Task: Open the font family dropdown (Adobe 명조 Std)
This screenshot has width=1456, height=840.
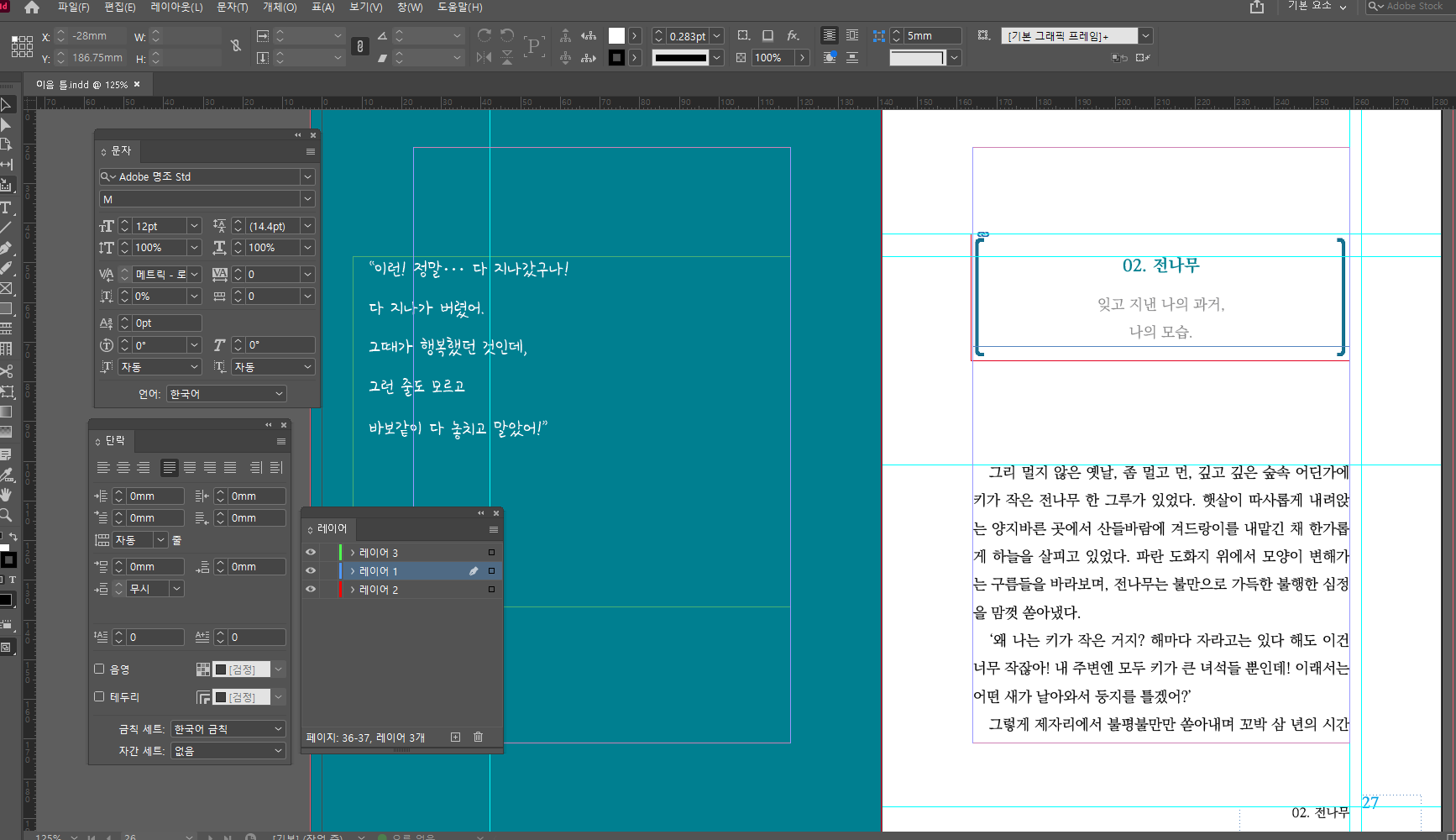Action: 307,176
